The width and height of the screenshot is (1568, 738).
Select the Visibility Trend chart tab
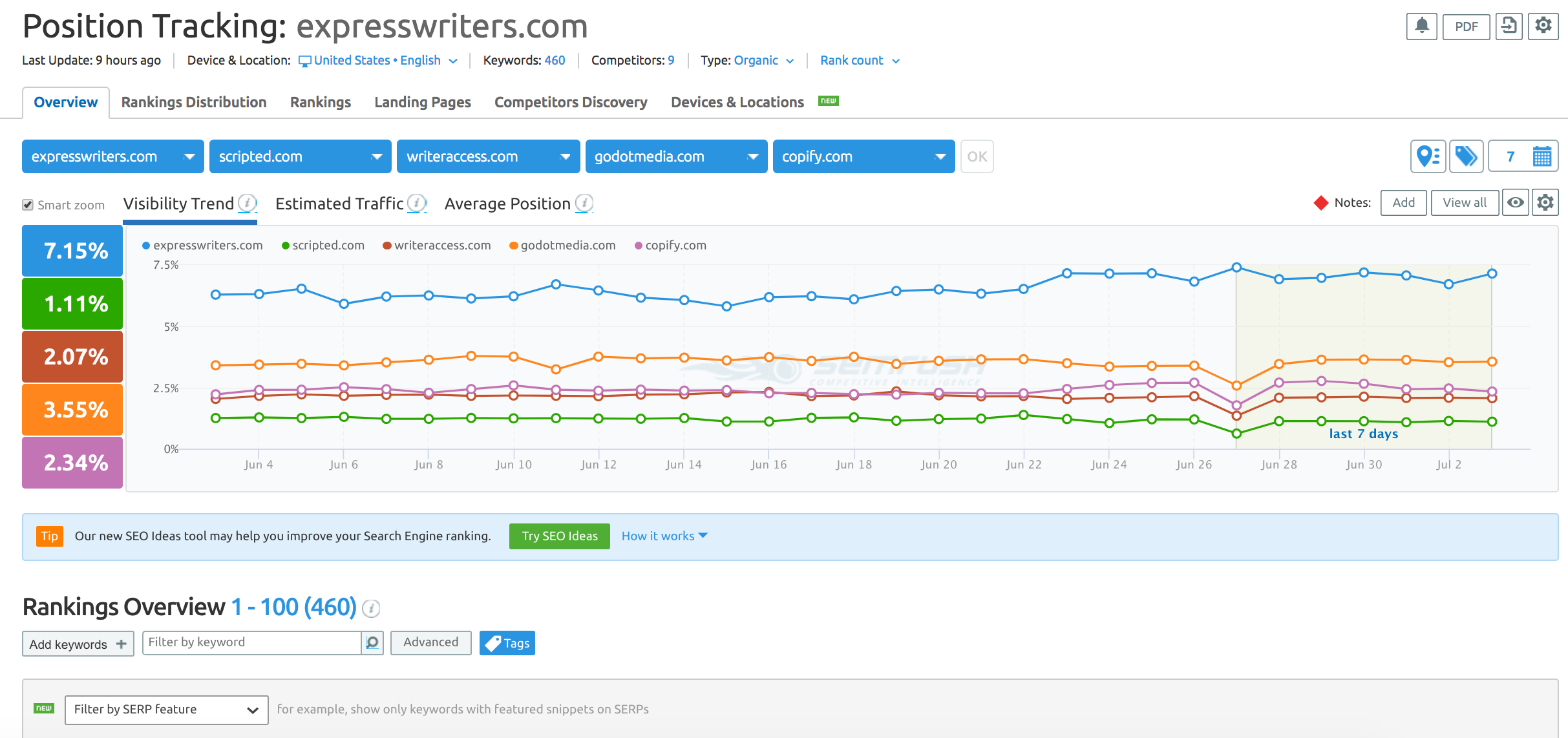point(178,204)
